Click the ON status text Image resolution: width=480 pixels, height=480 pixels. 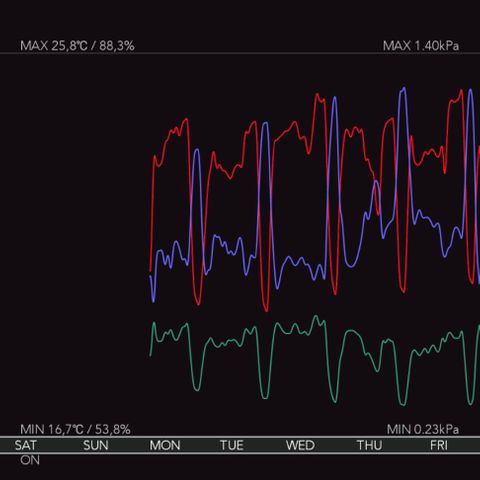(30, 460)
